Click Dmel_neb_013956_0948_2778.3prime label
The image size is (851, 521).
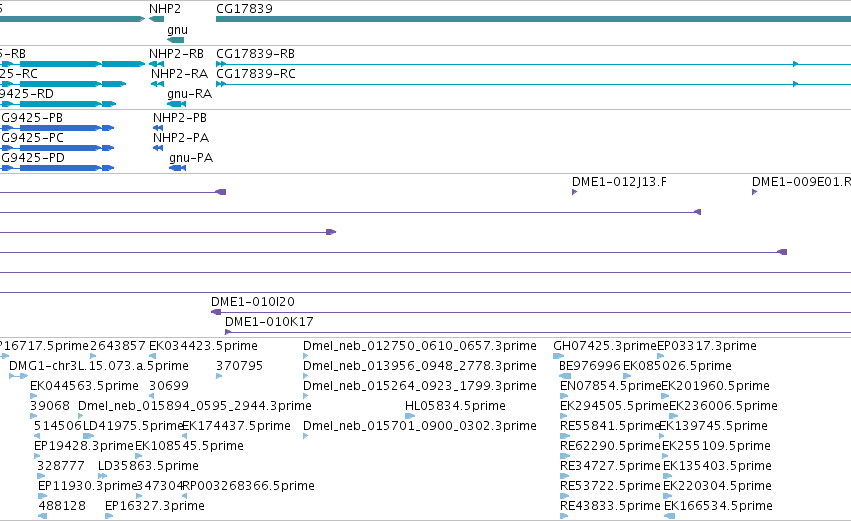tap(420, 366)
